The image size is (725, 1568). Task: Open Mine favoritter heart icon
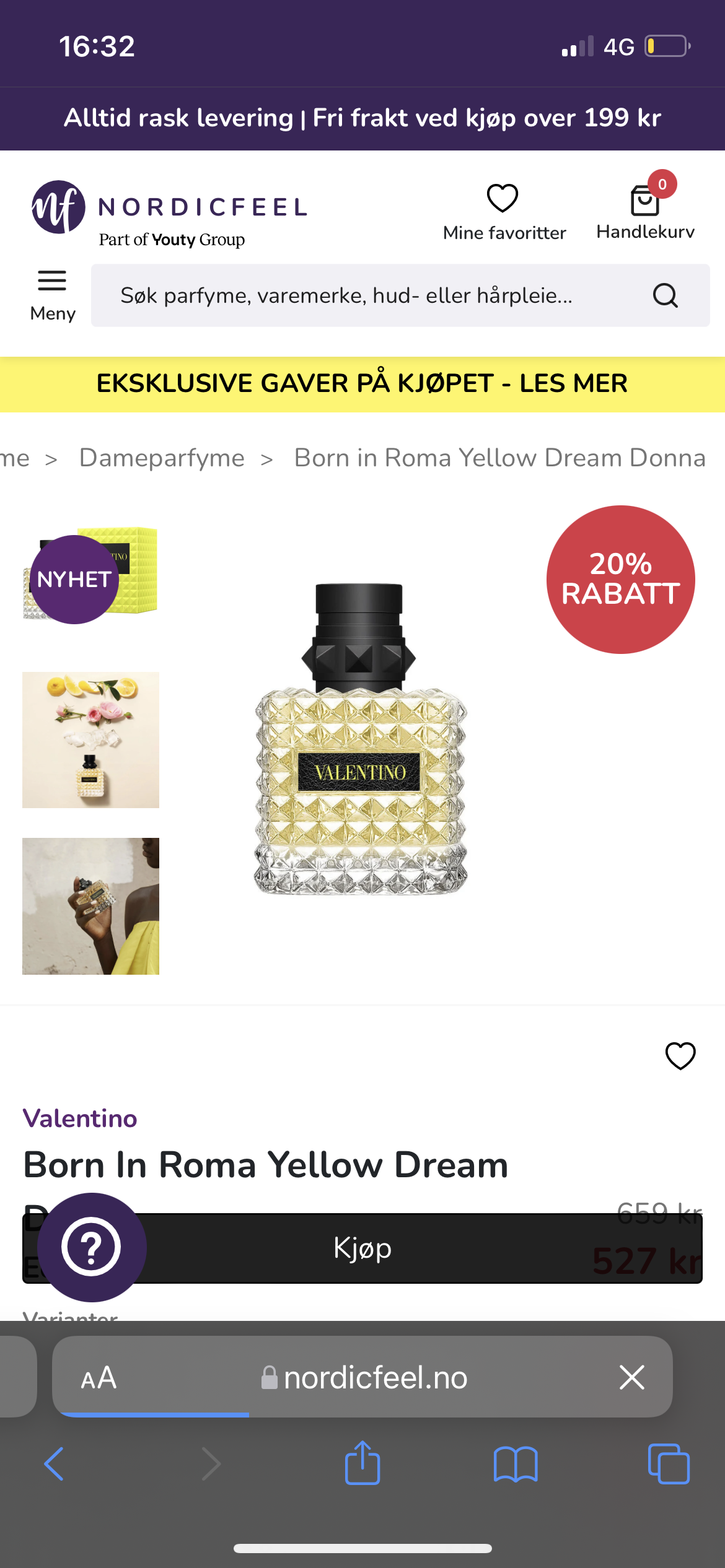(503, 199)
